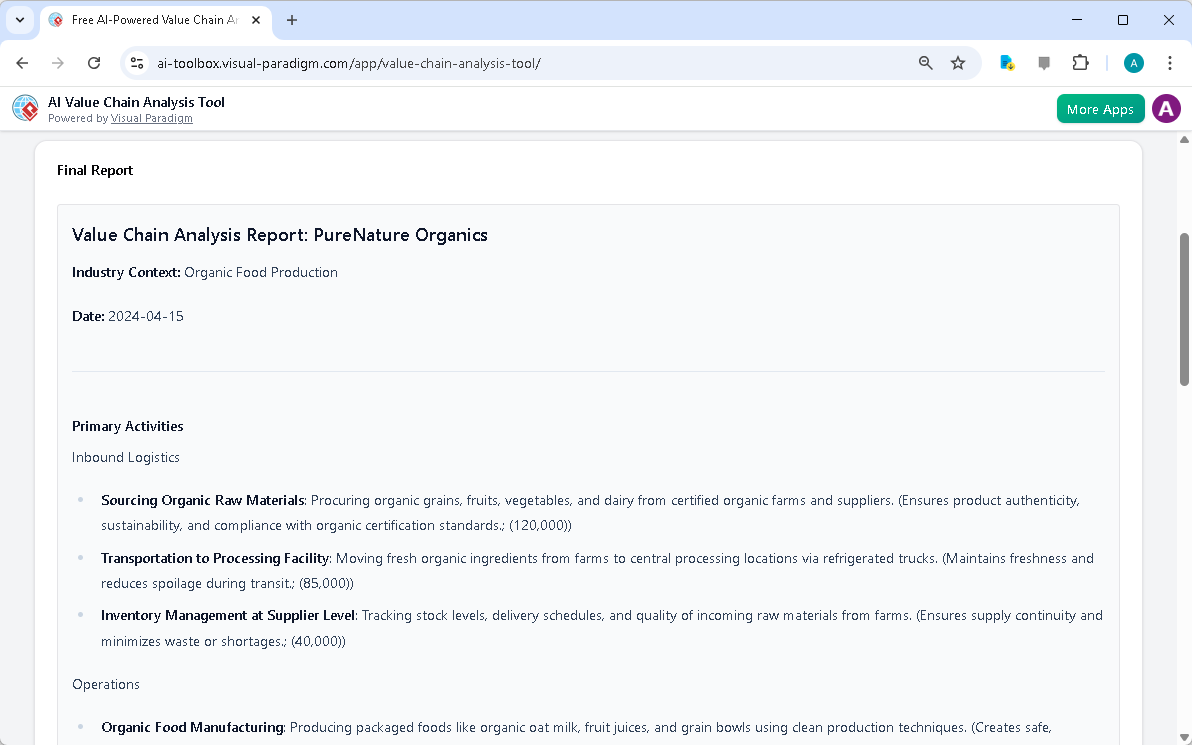
Task: Open the Chrome profile avatar icon
Action: 1133,62
